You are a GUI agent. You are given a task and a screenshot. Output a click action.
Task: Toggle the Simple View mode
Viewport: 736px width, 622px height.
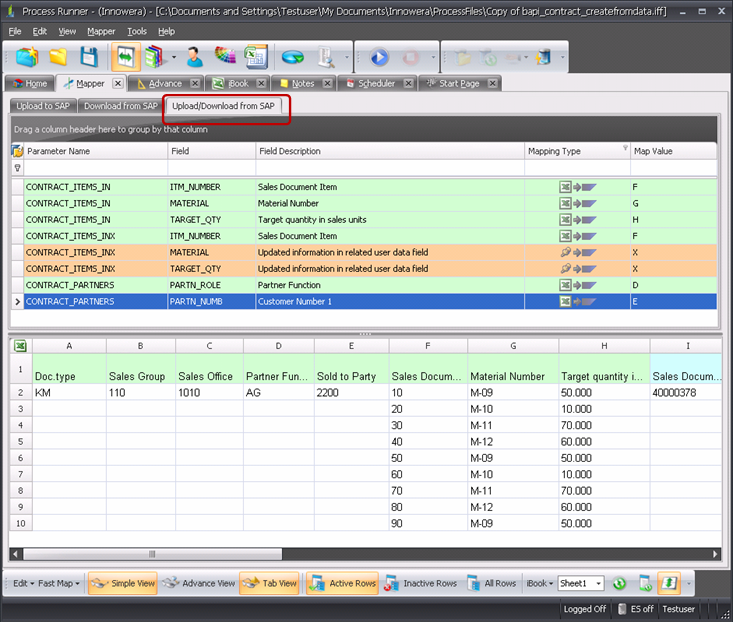click(x=124, y=583)
